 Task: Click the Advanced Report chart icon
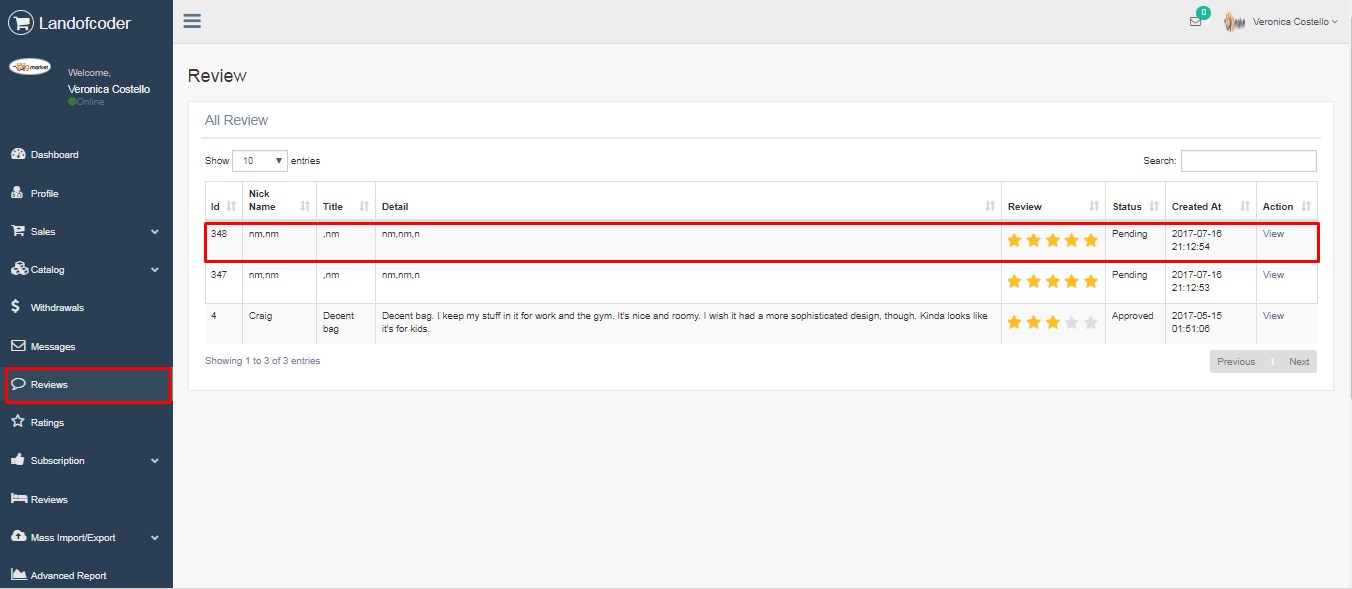[x=18, y=575]
